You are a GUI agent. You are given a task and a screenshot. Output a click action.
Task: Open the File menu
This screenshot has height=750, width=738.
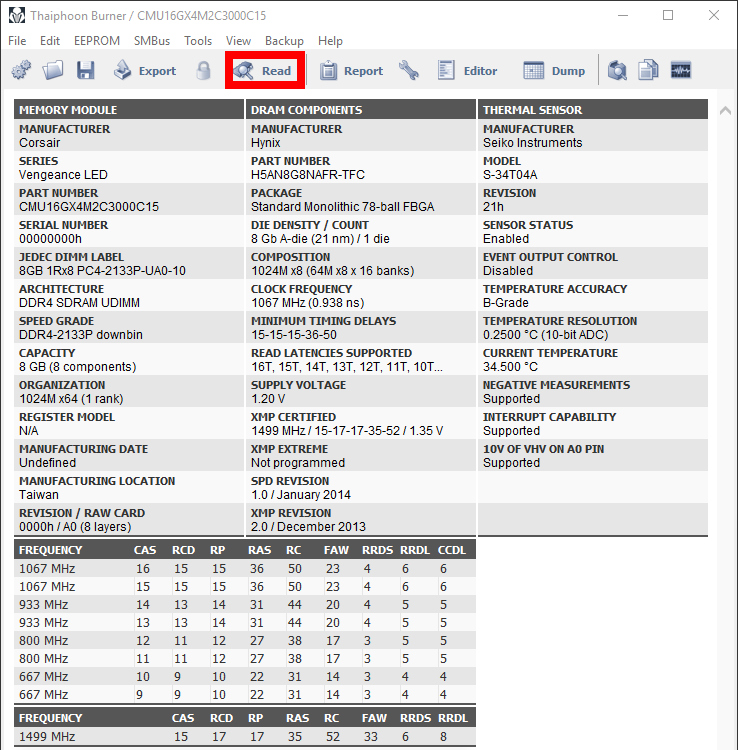click(17, 41)
